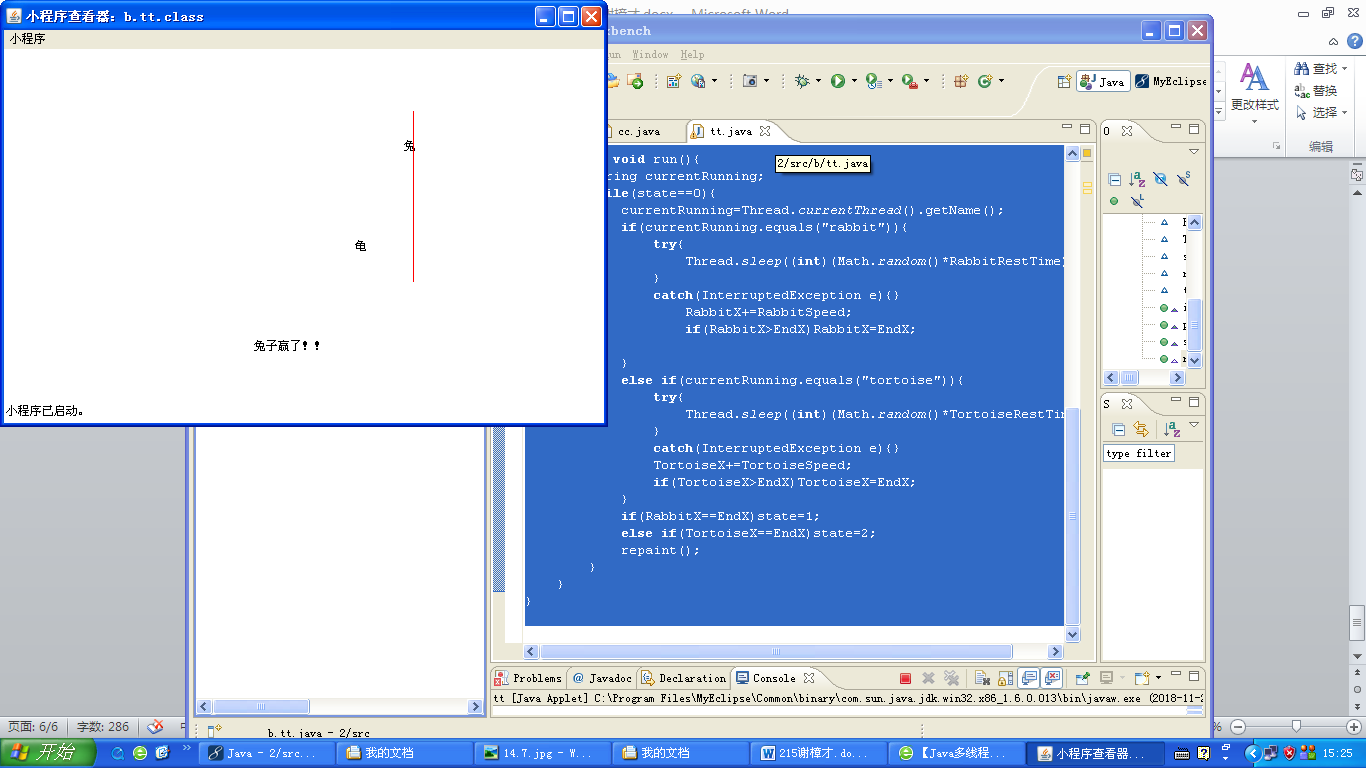Image resolution: width=1366 pixels, height=768 pixels.
Task: Click the Link with Editor arrows icon in lower panel
Action: (1141, 430)
